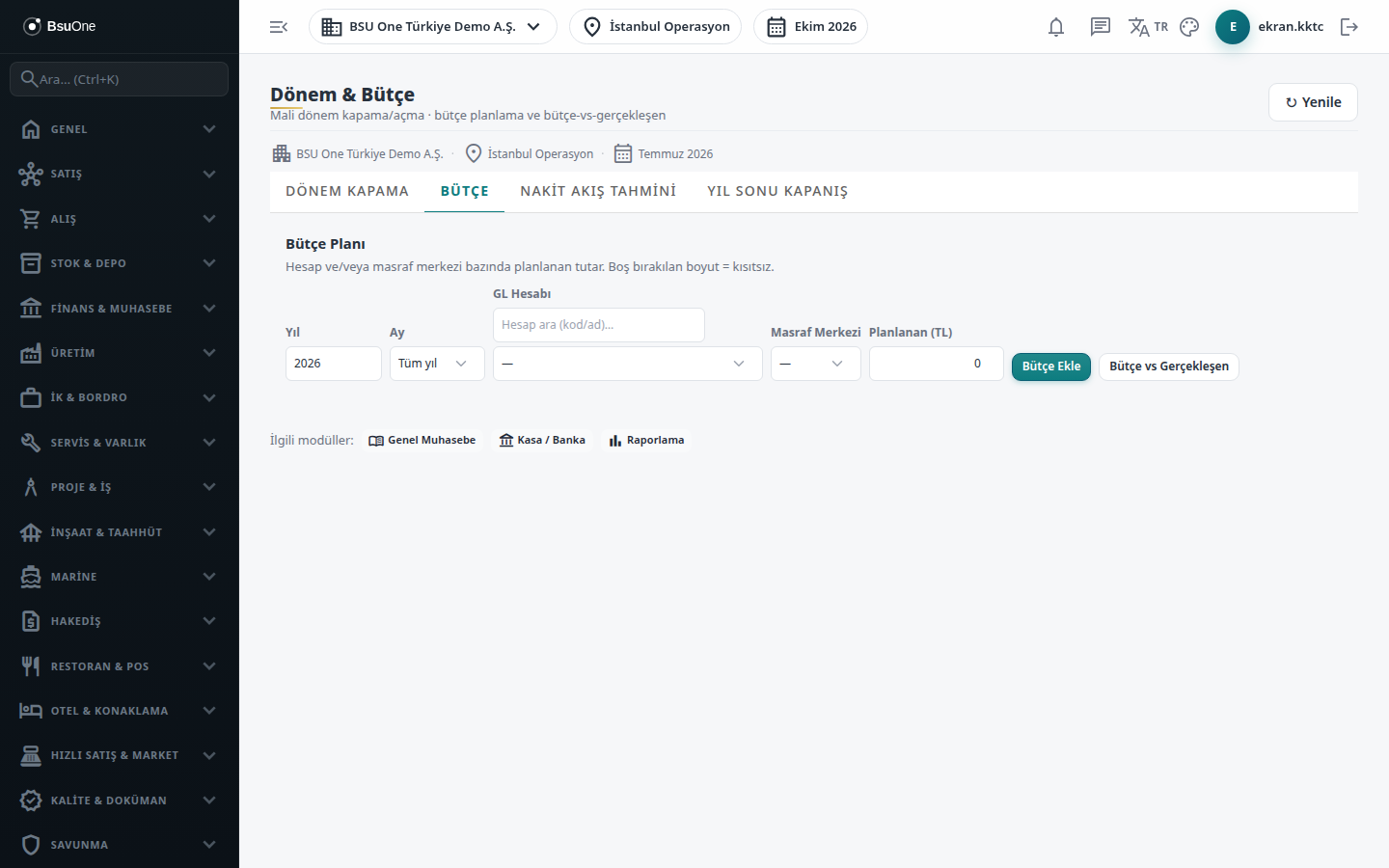The image size is (1389, 868).
Task: Open the Alış shopping cart icon
Action: [x=31, y=219]
